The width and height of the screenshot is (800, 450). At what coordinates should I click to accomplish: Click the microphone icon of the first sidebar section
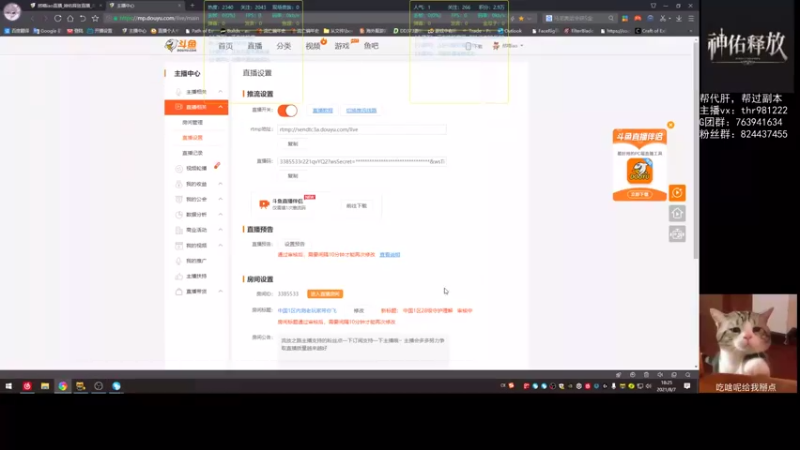179,92
